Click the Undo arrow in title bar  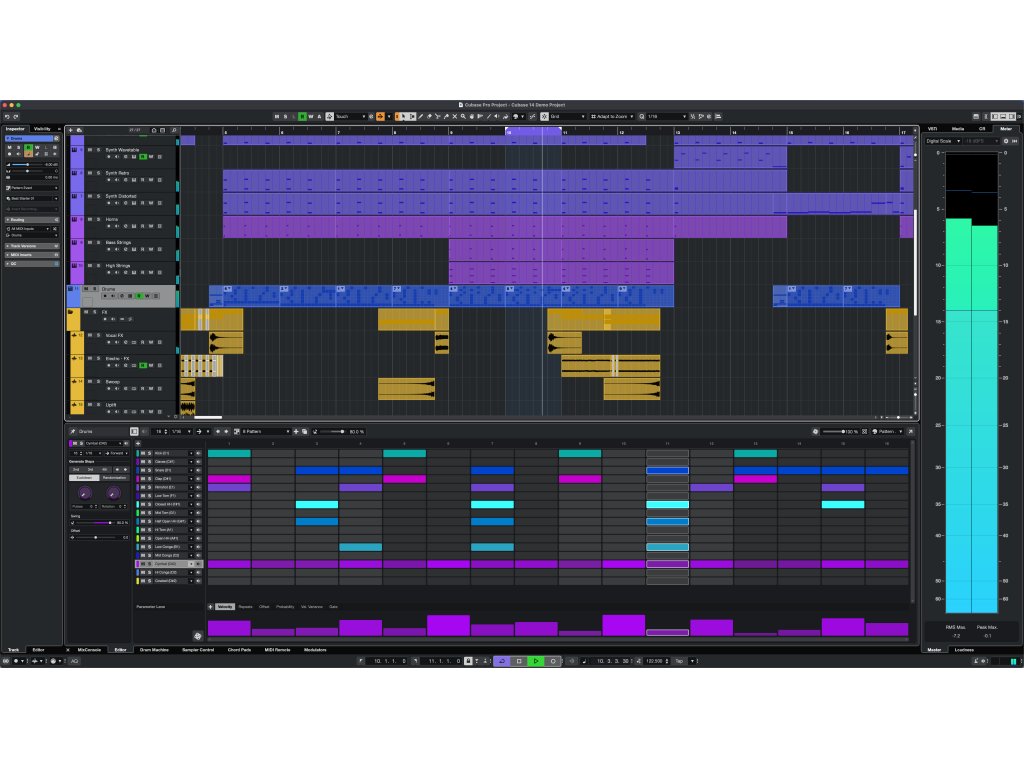pyautogui.click(x=7, y=116)
